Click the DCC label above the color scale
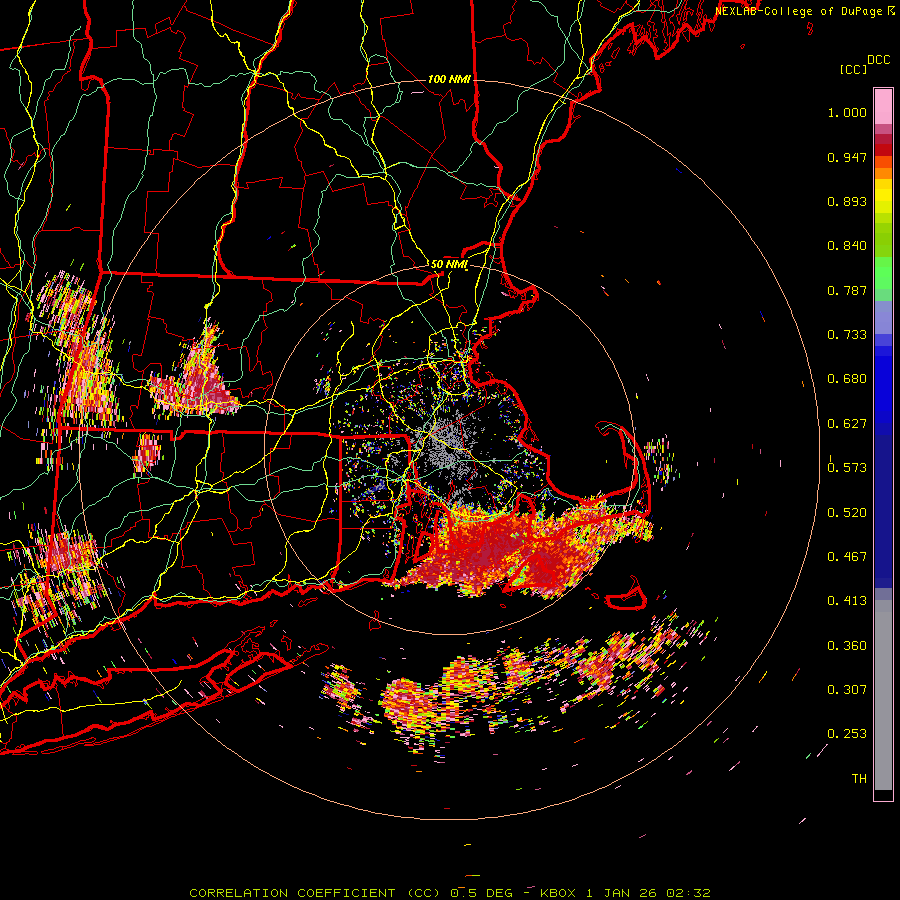The height and width of the screenshot is (900, 900). (x=878, y=60)
